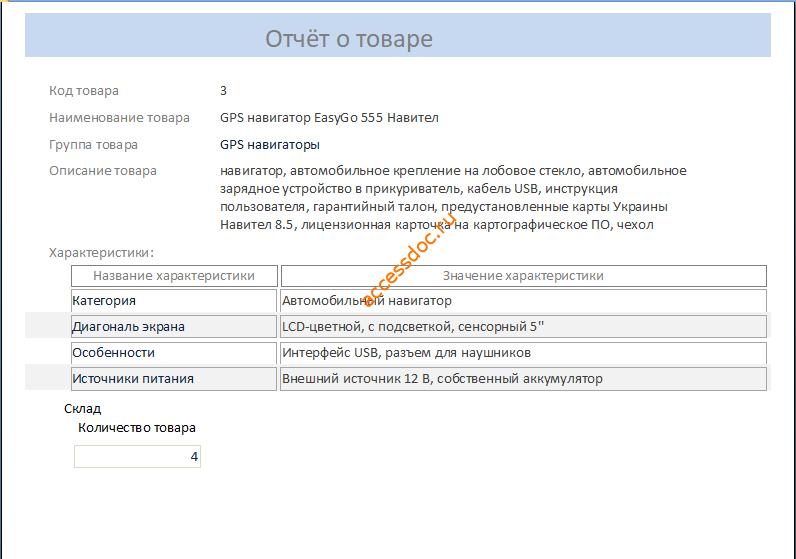Click the "LCD-цветной, с подсветкой, сенсорный 5"" cell
Viewport: 796px width, 559px height.
tap(523, 326)
